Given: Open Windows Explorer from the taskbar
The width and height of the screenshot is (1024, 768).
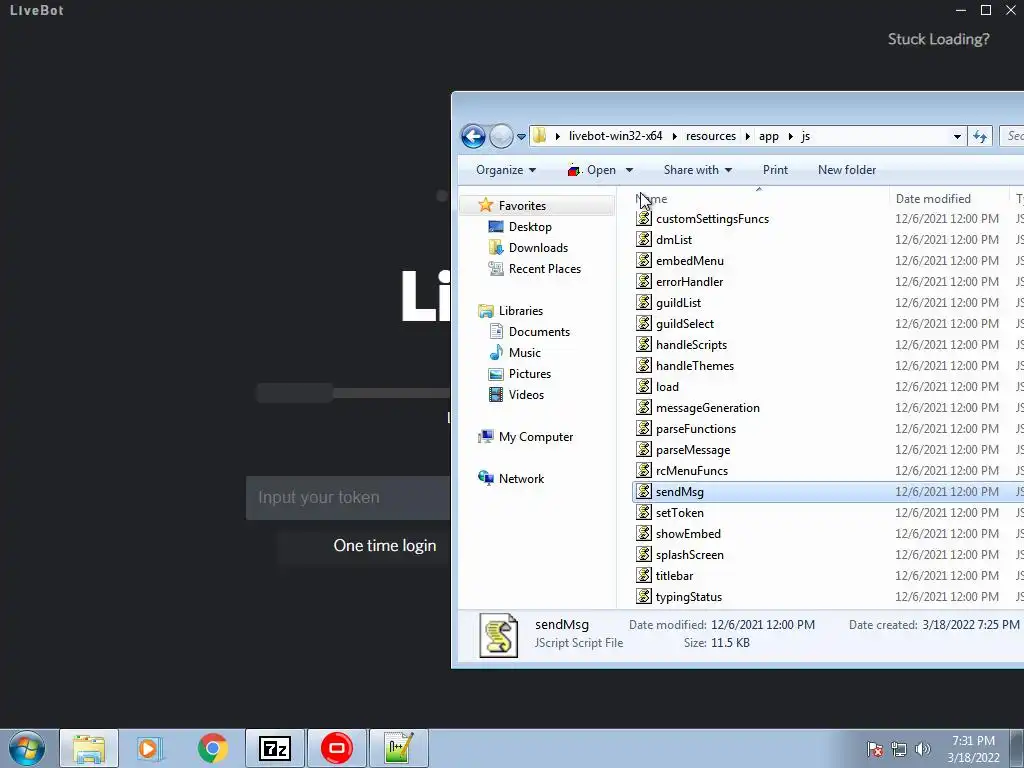Looking at the screenshot, I should click(x=89, y=748).
